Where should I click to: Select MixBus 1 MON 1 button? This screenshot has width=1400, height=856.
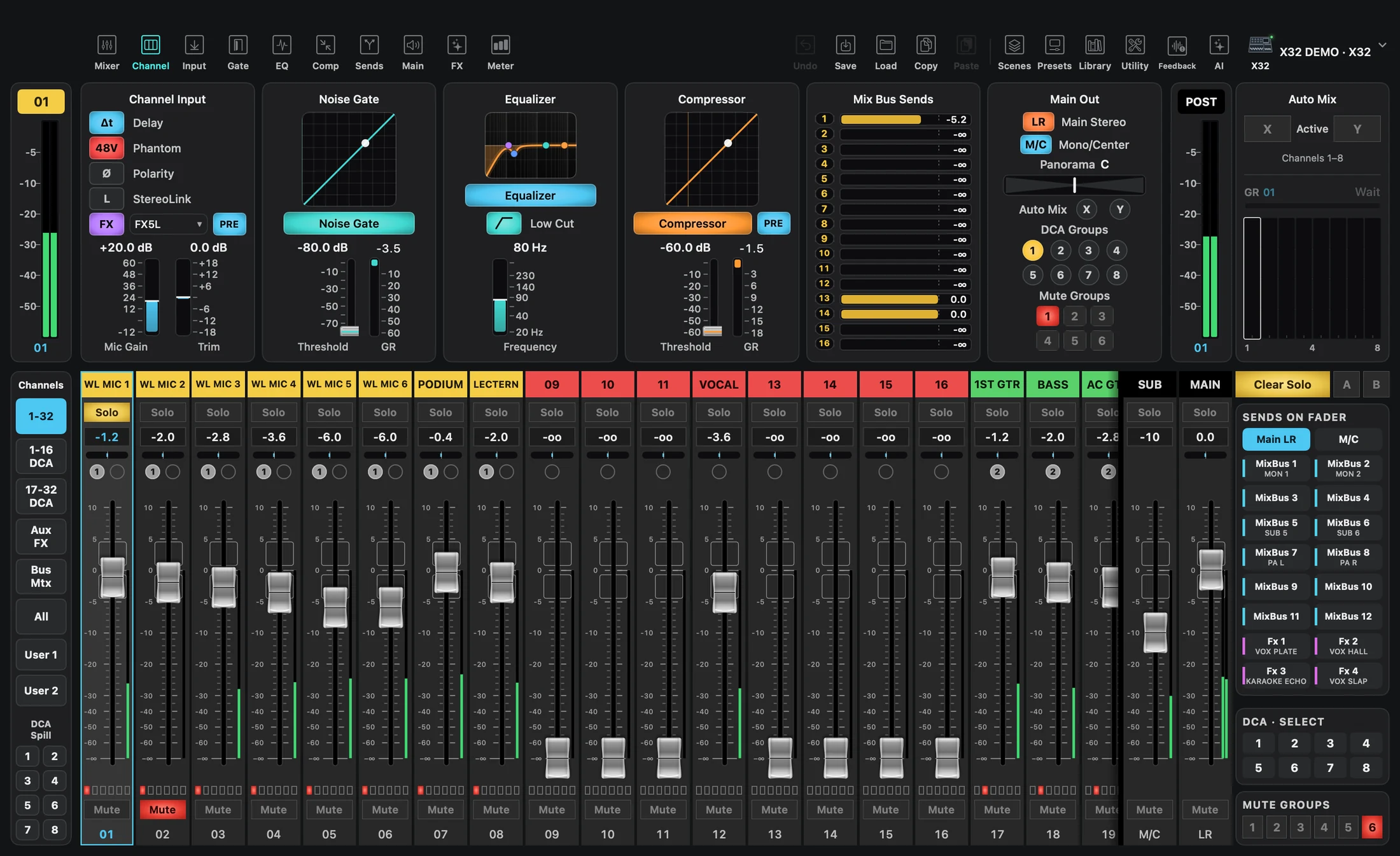(1276, 468)
